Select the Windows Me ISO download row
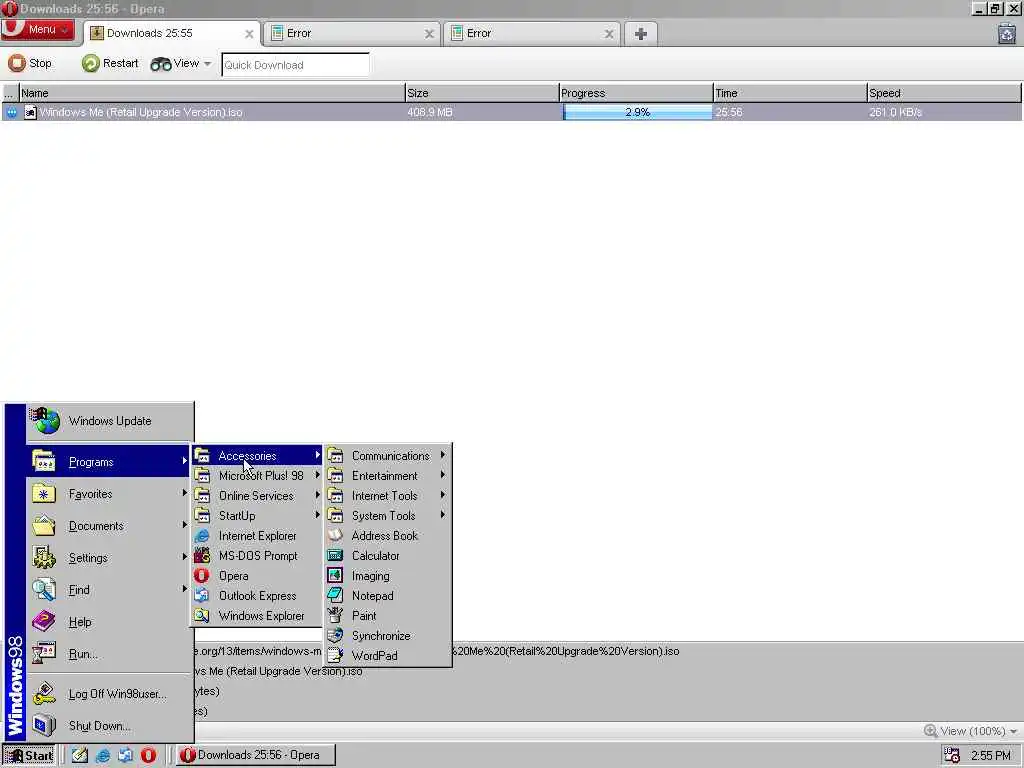1024x768 pixels. pos(511,112)
